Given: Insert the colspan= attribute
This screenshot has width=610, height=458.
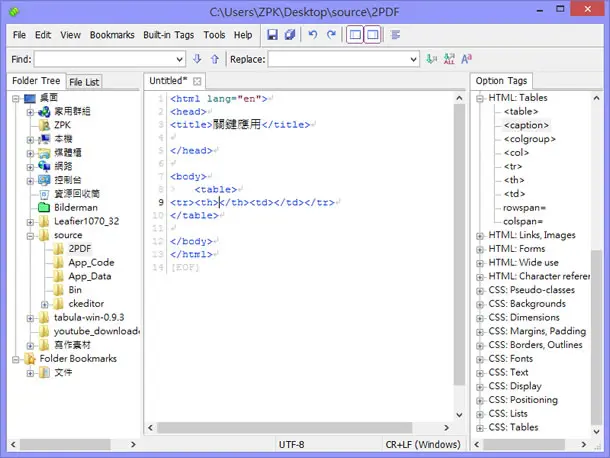Looking at the screenshot, I should 523,221.
